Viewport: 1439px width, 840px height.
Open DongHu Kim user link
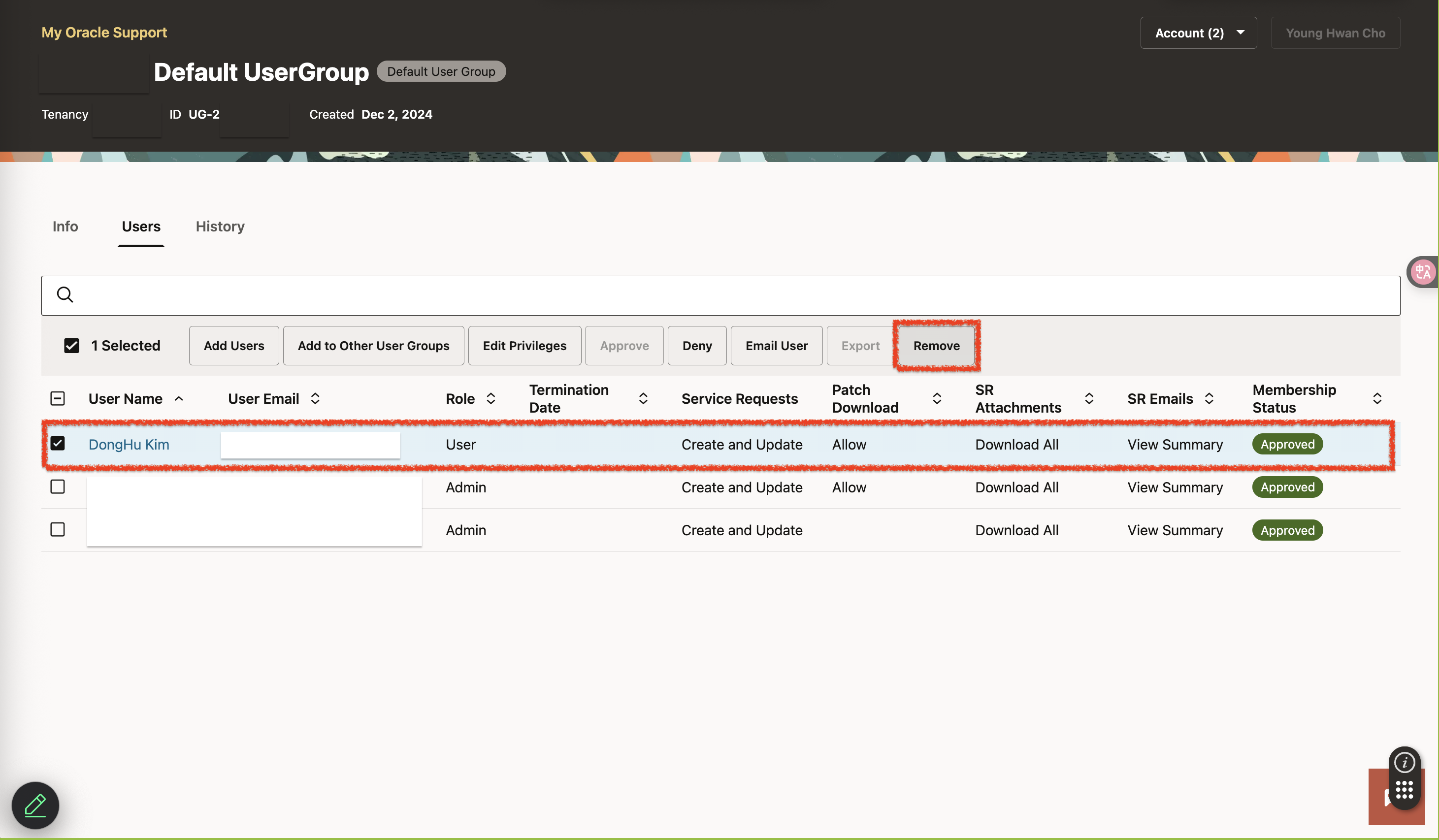[x=129, y=445]
